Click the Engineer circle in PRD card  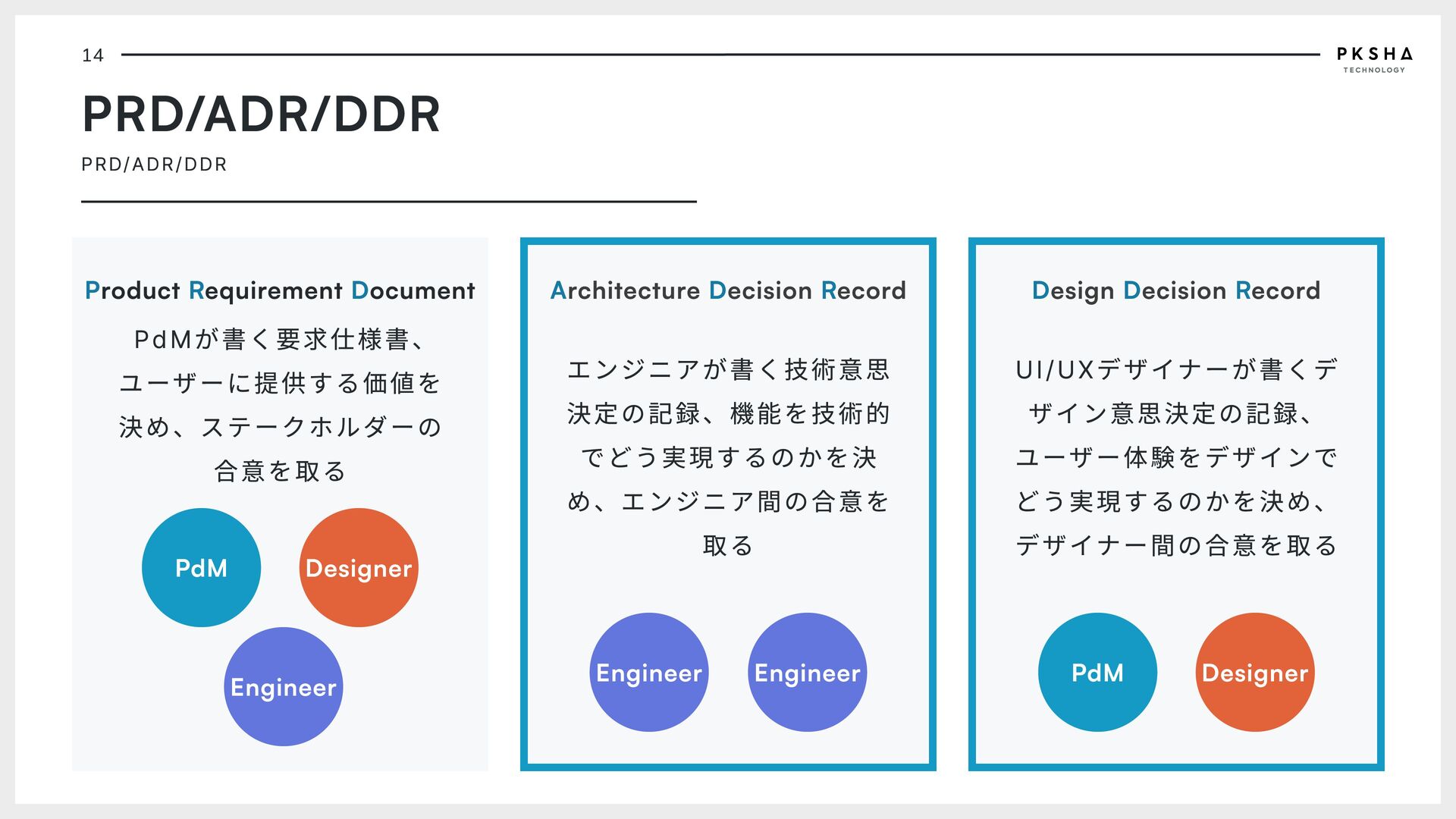(x=283, y=687)
